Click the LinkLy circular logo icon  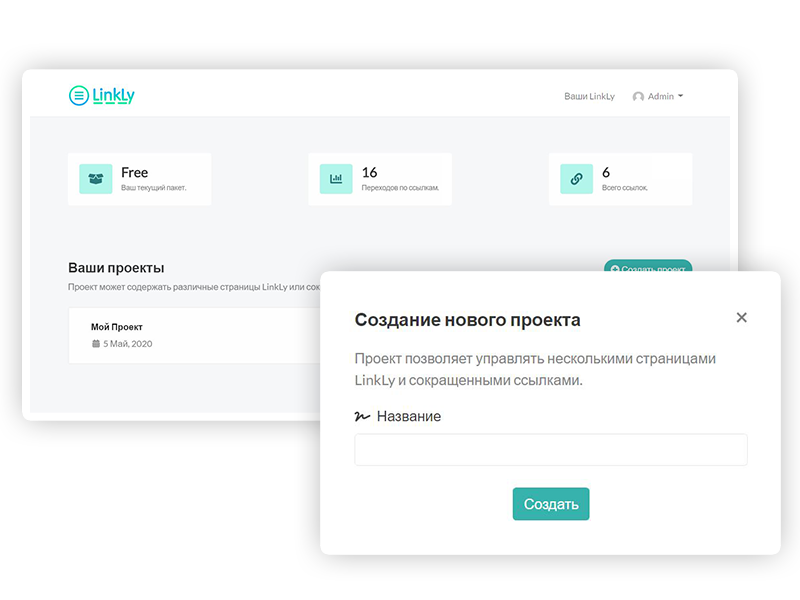coord(79,96)
